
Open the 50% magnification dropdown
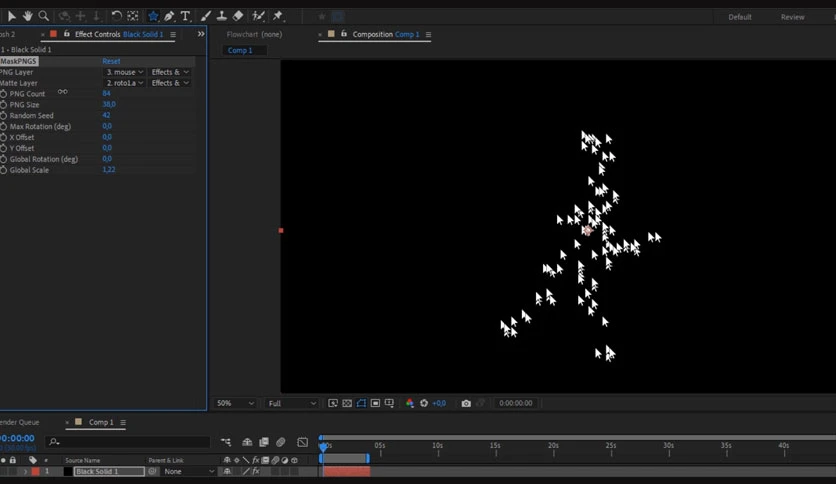coord(235,404)
